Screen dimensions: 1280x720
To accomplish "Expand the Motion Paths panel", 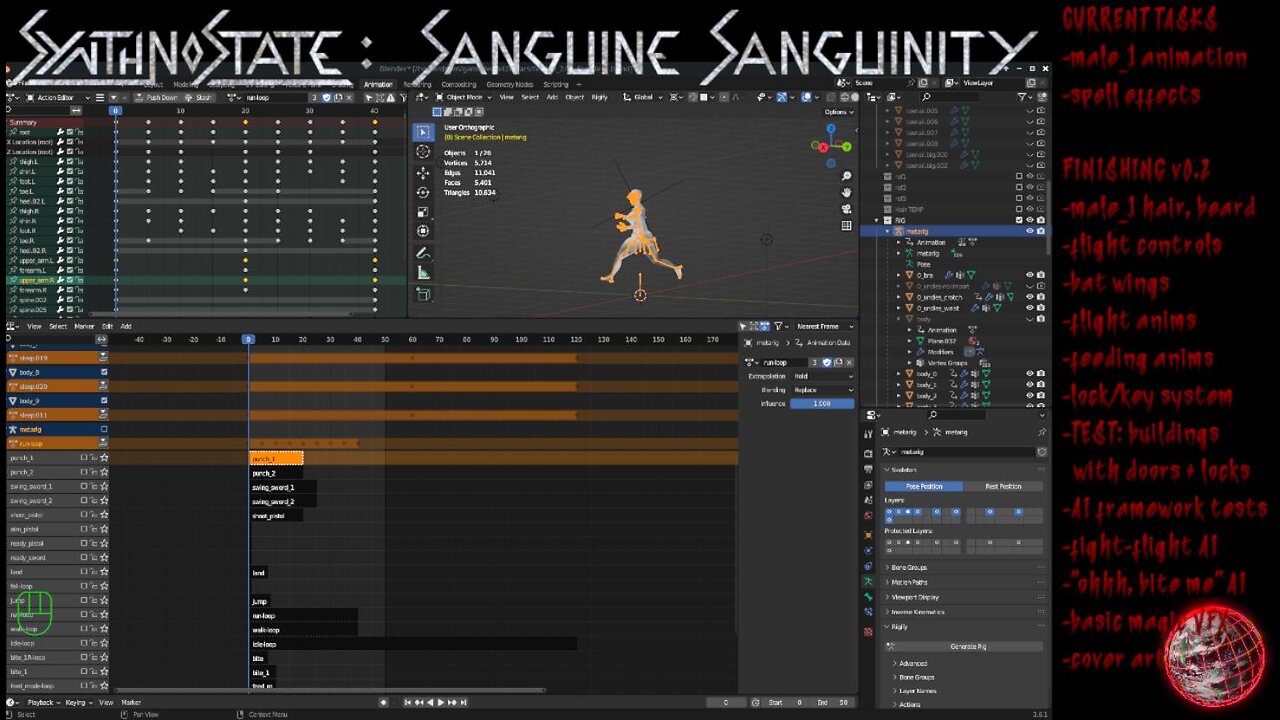I will [909, 582].
